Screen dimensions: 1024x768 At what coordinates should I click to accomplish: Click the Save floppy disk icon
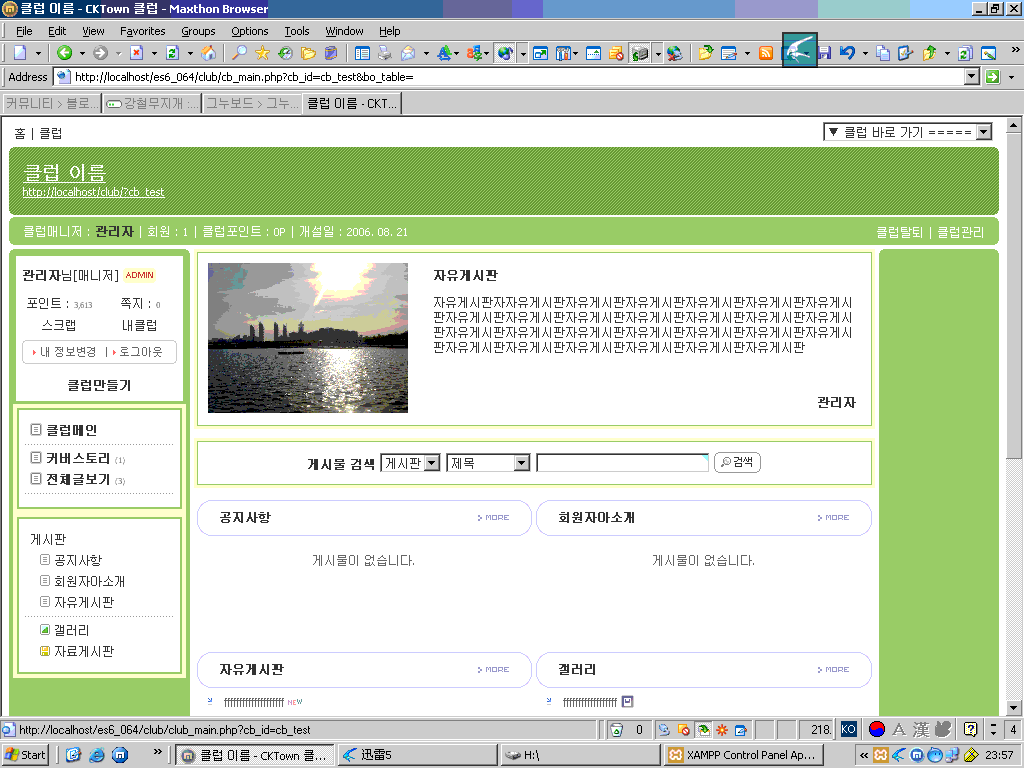(824, 53)
